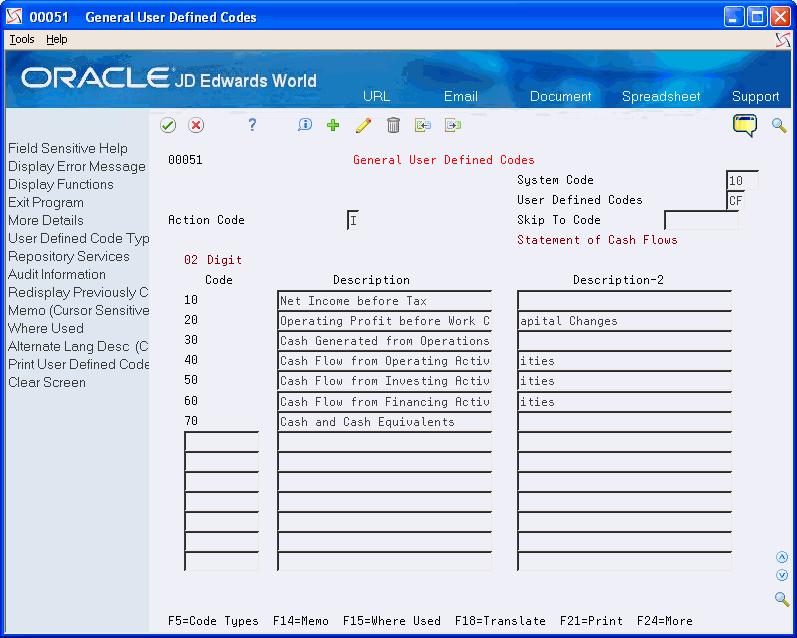The height and width of the screenshot is (638, 797).
Task: Click the toolbar magnifier search icon
Action: click(779, 125)
